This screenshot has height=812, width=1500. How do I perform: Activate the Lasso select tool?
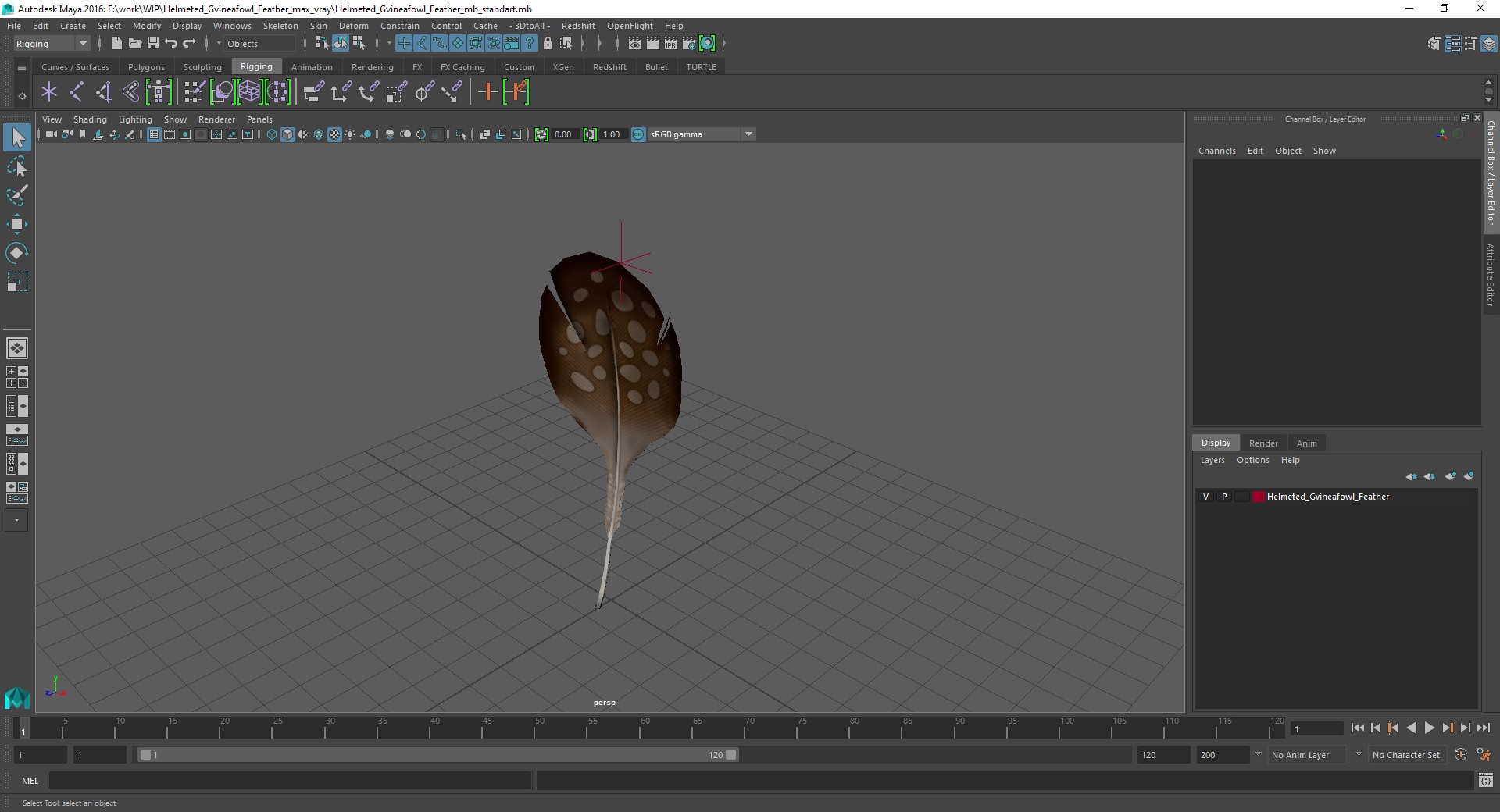17,166
